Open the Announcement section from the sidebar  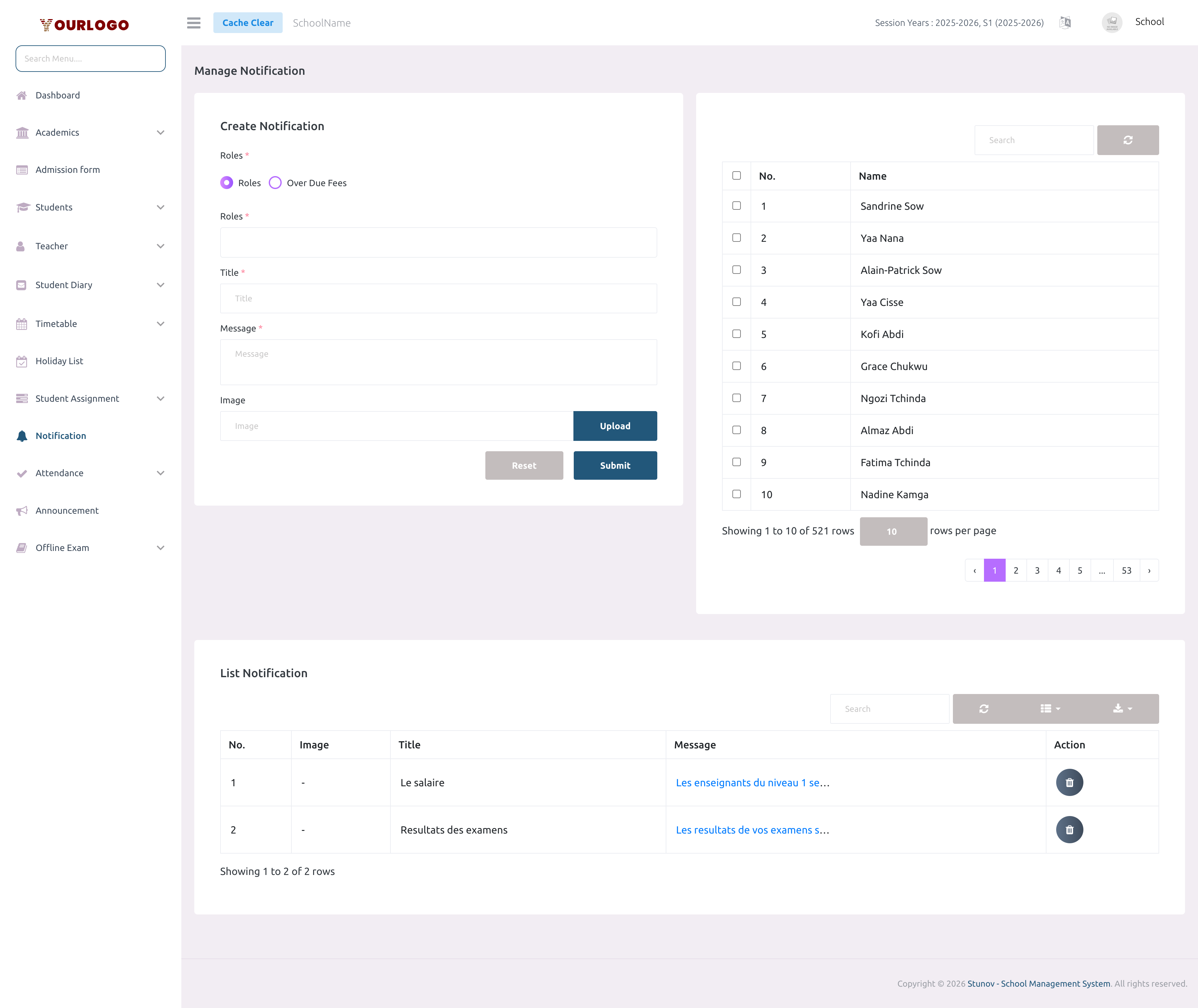(x=66, y=510)
